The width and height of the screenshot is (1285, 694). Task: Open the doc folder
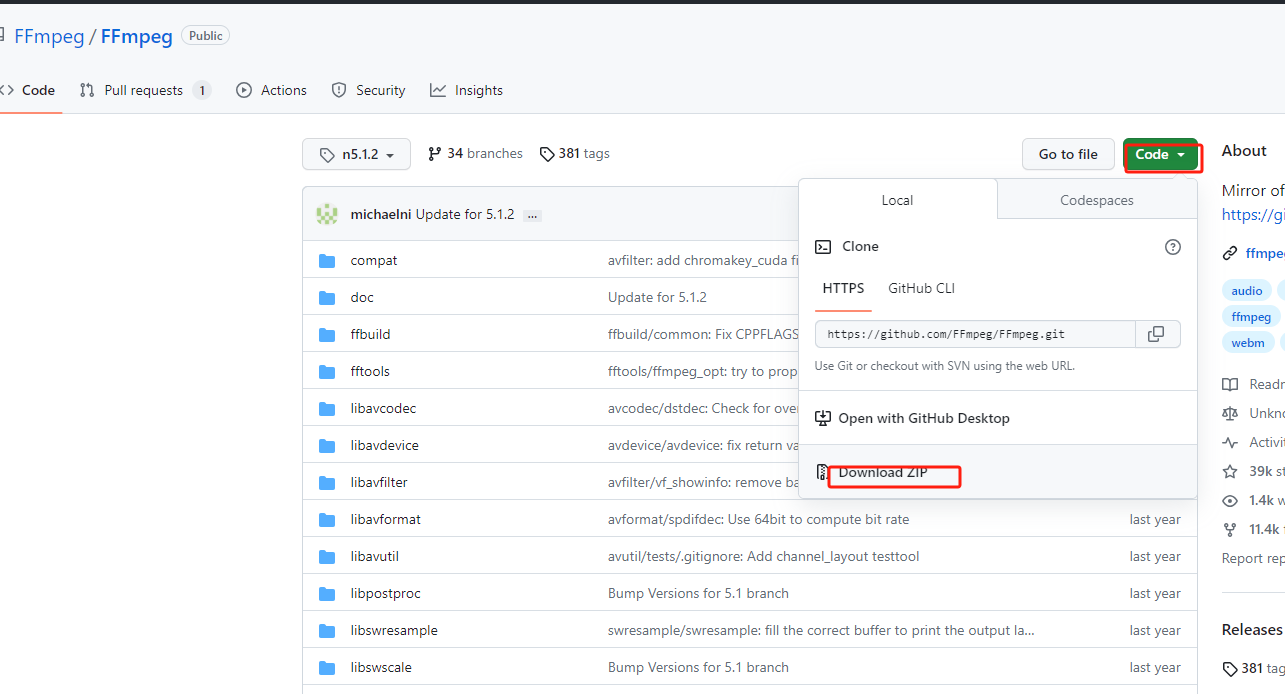coord(362,297)
